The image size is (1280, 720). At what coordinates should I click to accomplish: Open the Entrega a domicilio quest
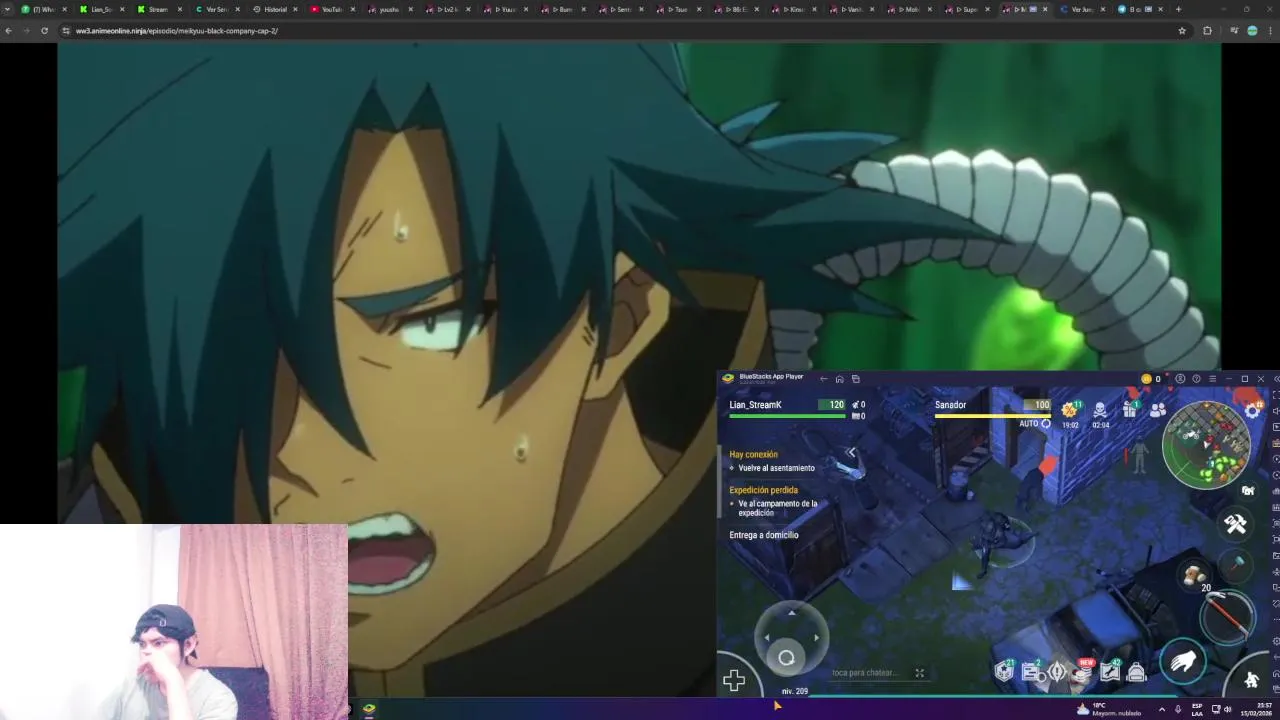pos(764,535)
